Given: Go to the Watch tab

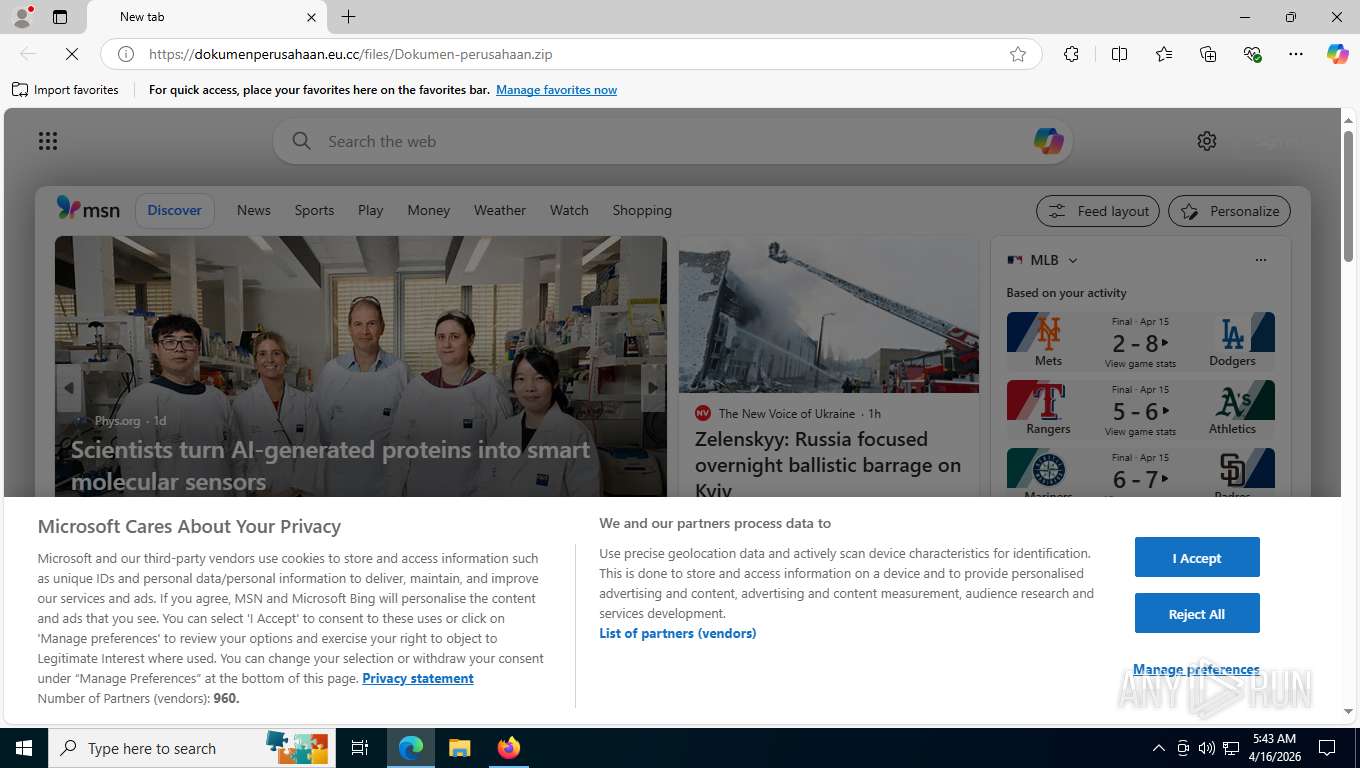Looking at the screenshot, I should [569, 210].
